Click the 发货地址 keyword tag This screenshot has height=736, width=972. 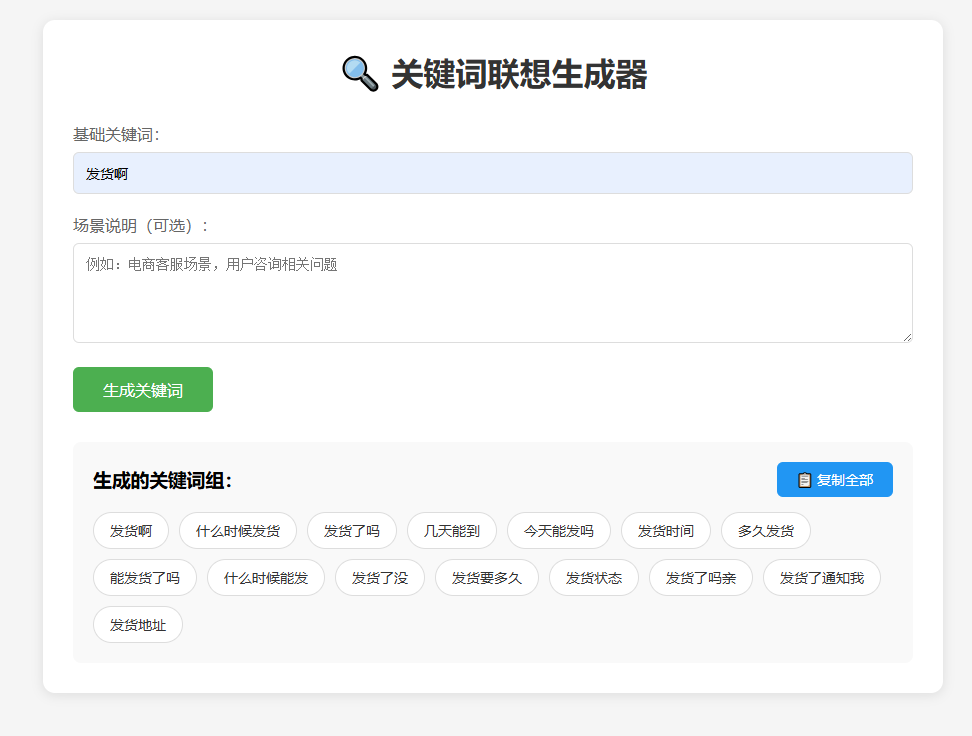[x=138, y=625]
